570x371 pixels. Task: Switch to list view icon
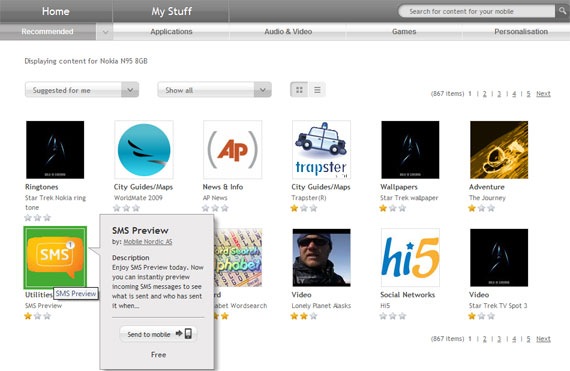[317, 90]
